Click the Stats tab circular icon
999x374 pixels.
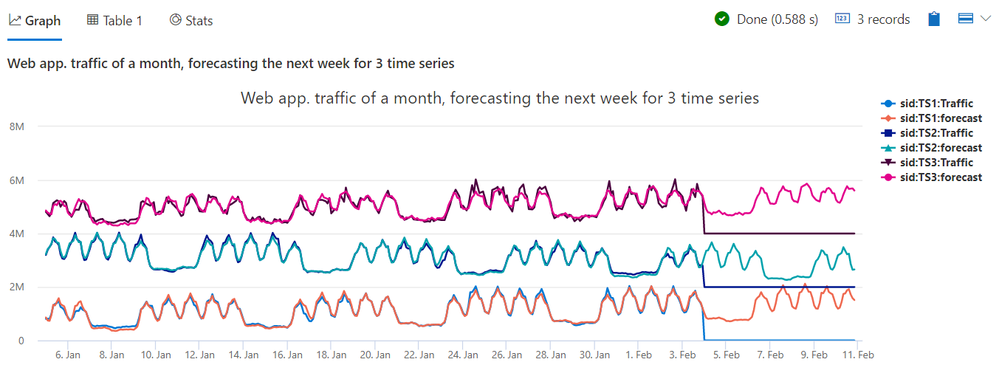(175, 20)
